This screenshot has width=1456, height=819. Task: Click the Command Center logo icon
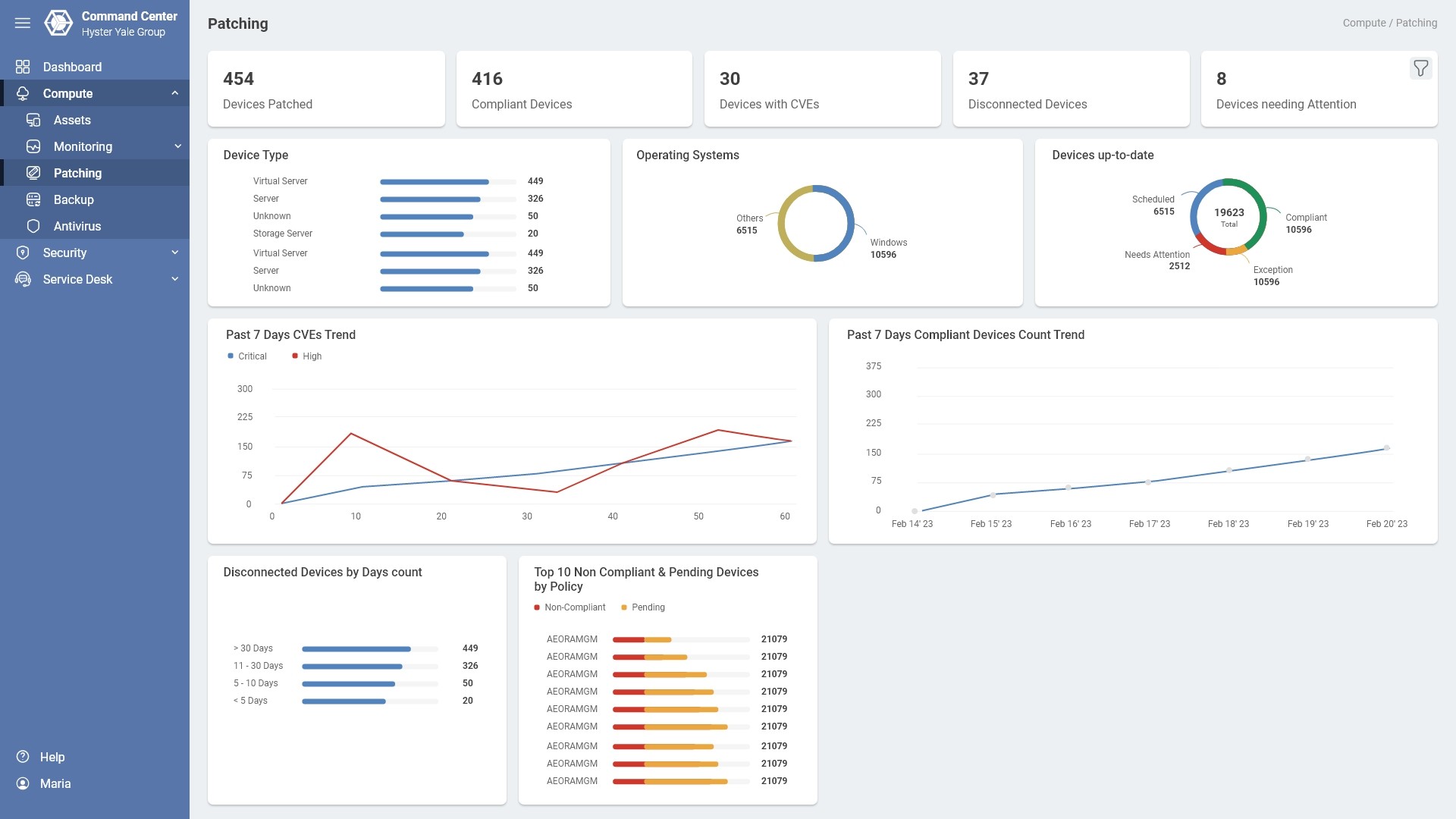[x=58, y=23]
